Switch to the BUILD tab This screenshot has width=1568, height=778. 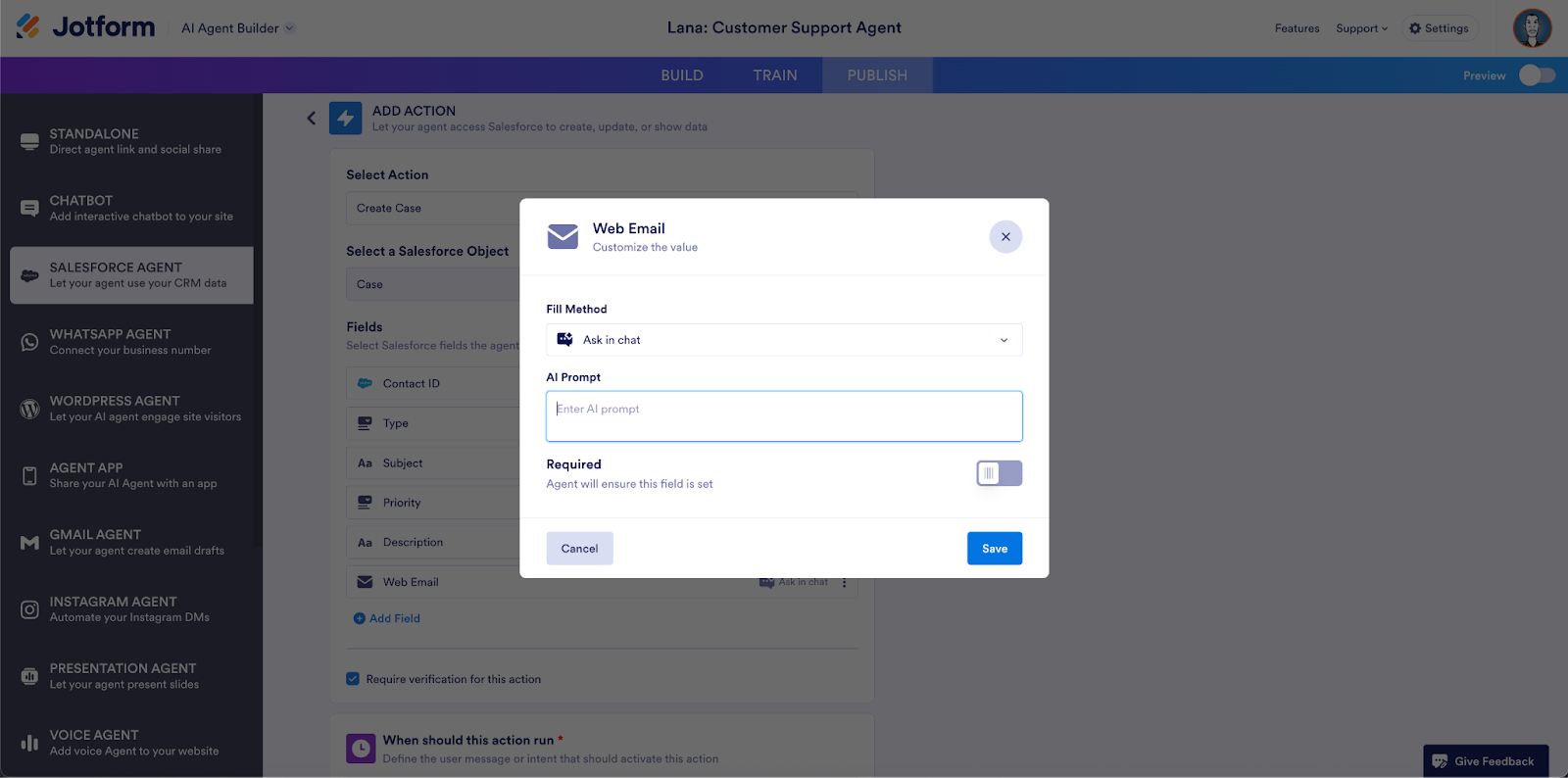[x=681, y=75]
